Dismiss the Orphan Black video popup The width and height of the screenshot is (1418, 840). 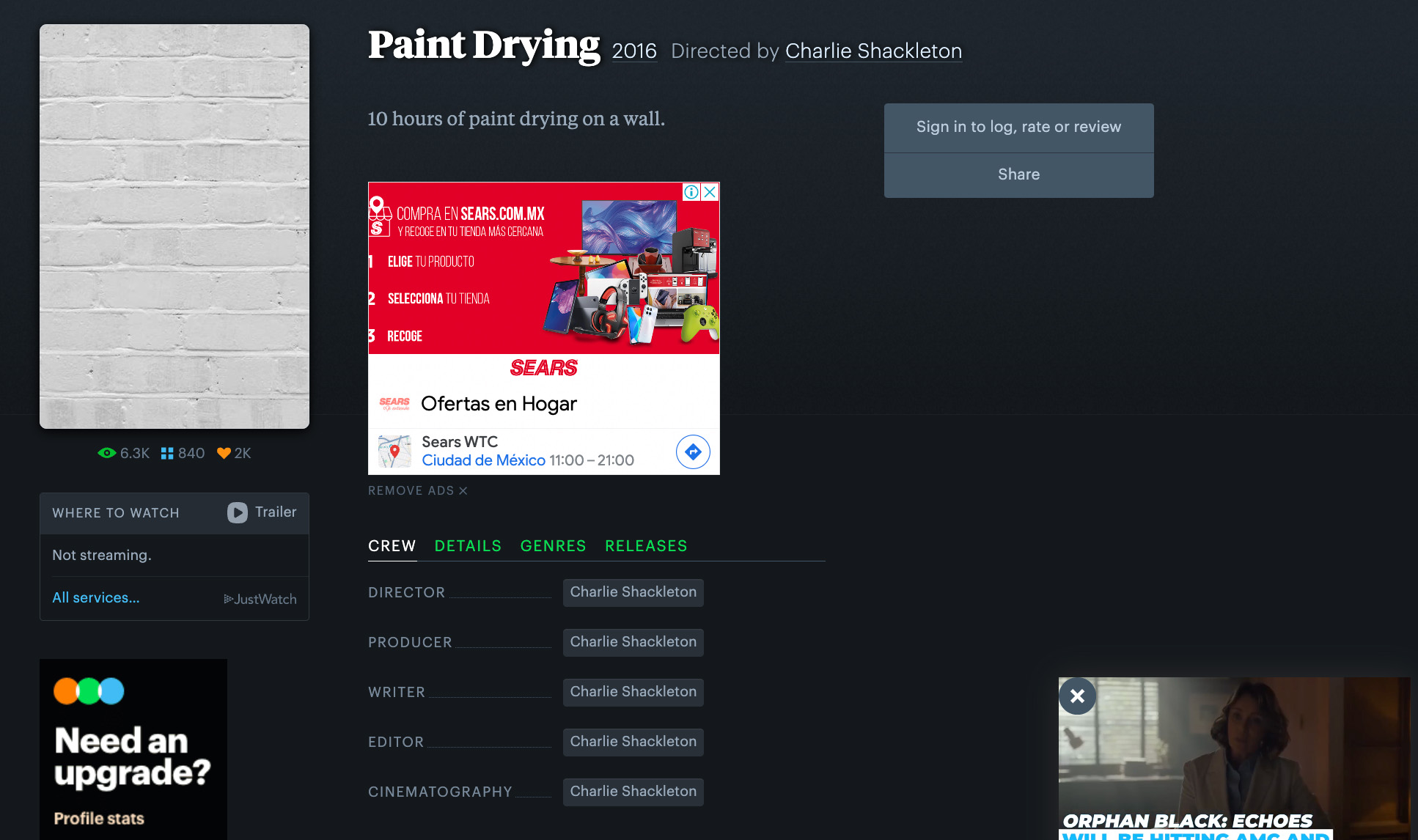(1077, 696)
